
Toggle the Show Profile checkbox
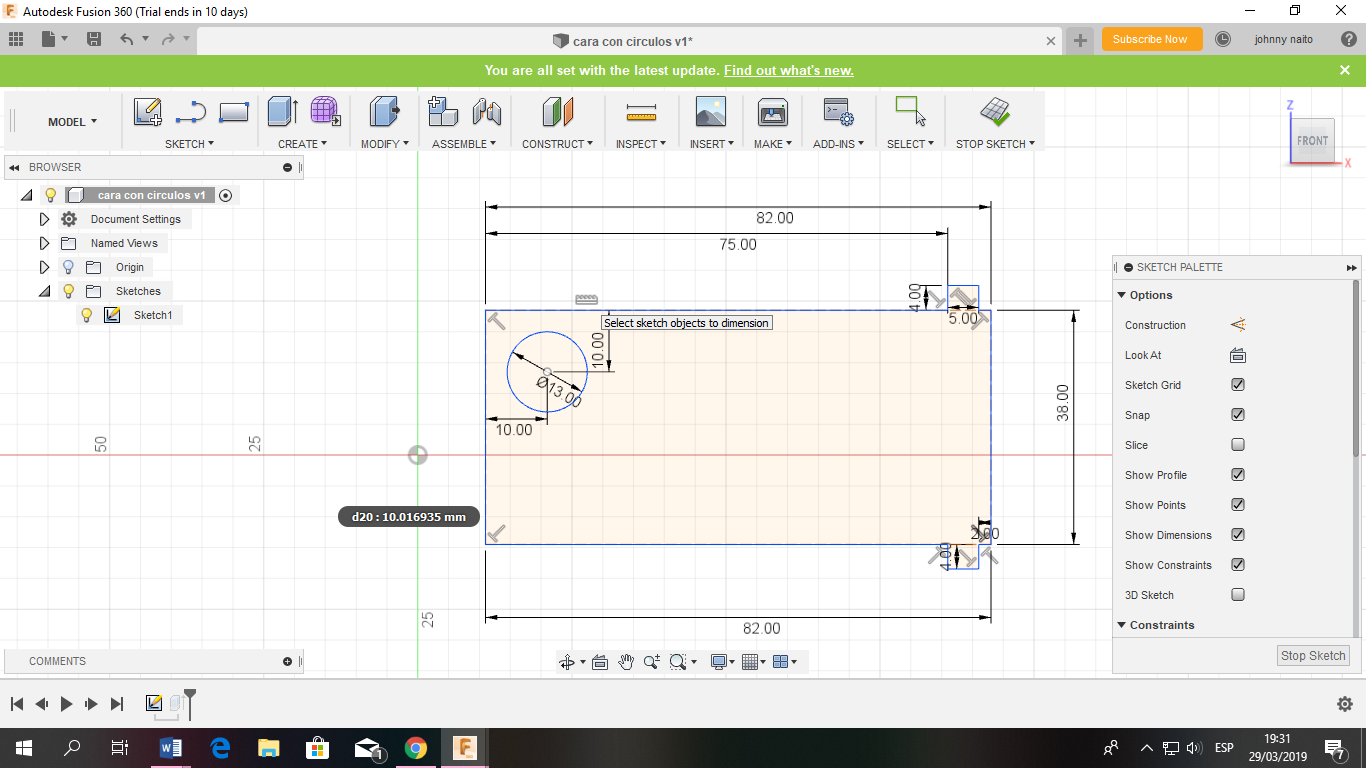tap(1238, 475)
